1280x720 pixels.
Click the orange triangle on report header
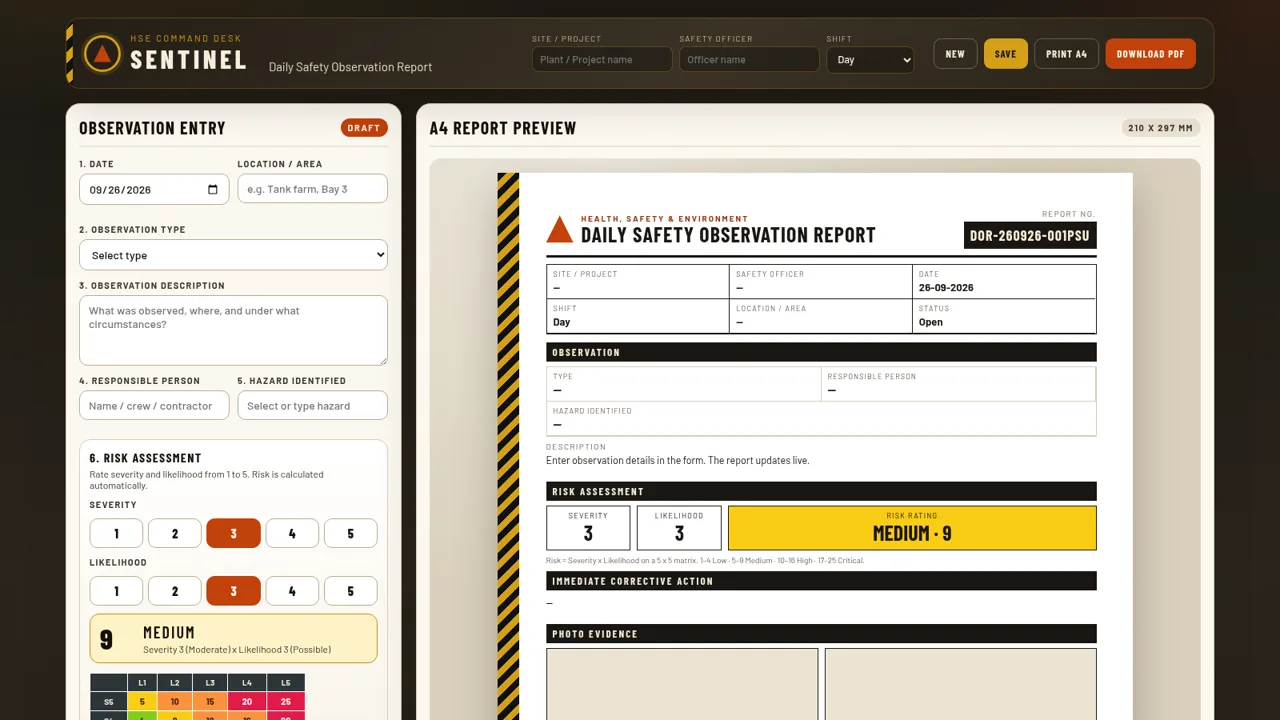tap(560, 230)
